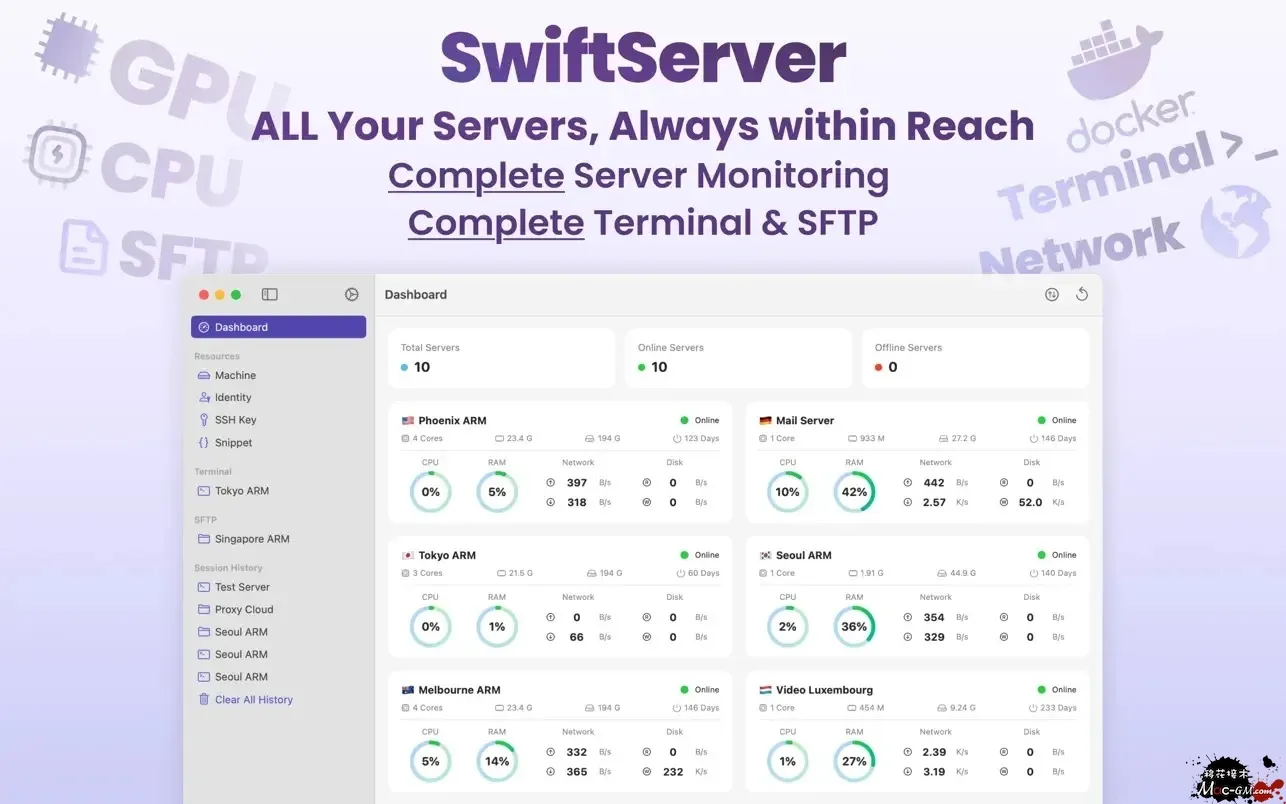Select Dashboard in the sidebar
Viewport: 1286px width, 804px height.
[x=278, y=327]
